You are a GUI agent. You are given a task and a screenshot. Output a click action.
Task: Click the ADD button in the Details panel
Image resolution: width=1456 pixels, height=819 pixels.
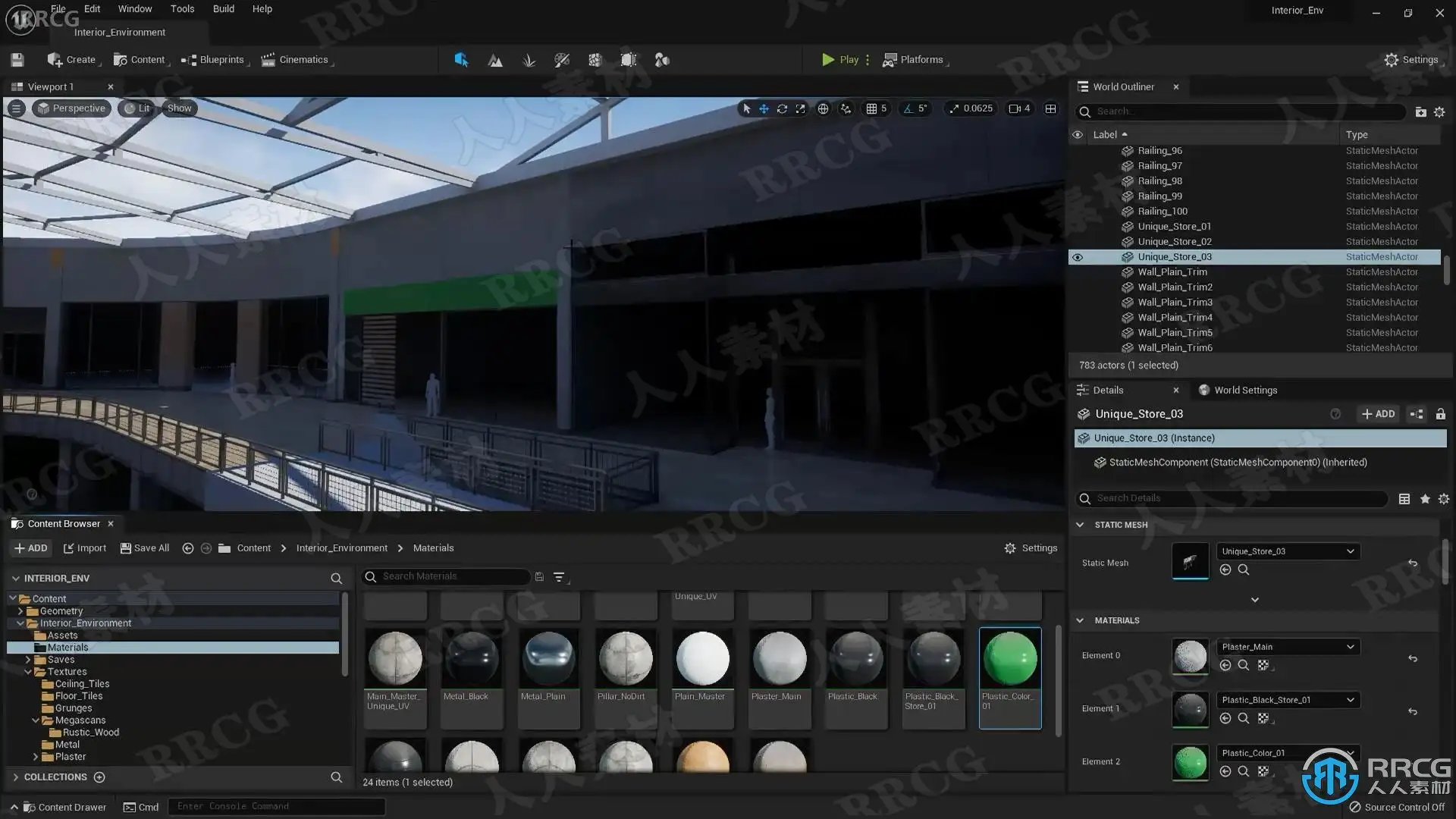pos(1378,414)
